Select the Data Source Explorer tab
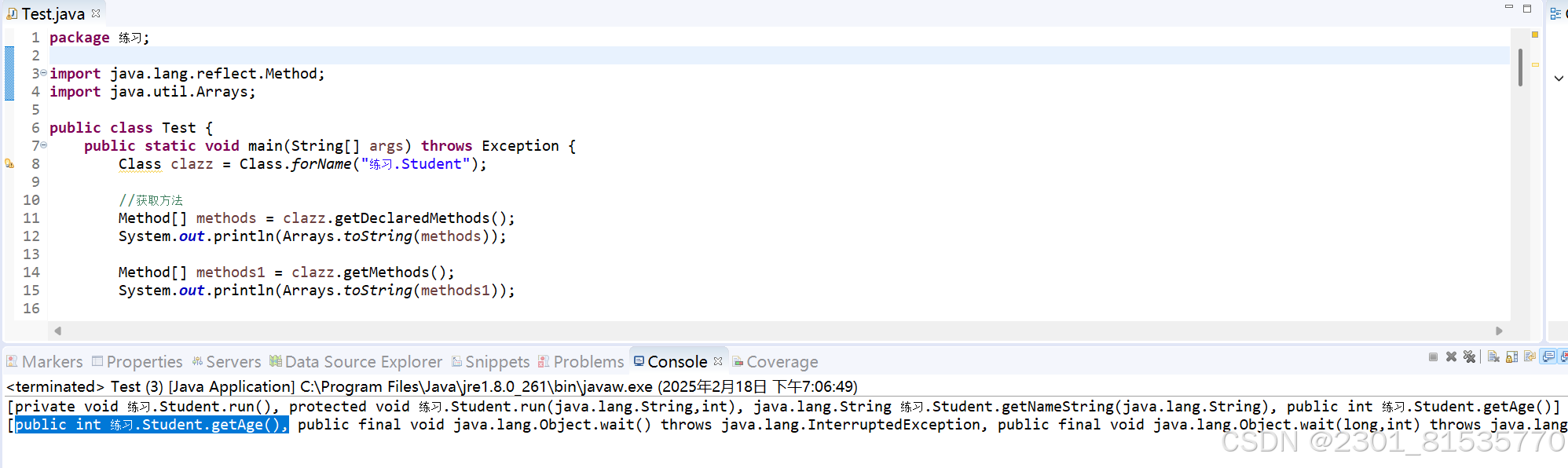 pos(362,361)
